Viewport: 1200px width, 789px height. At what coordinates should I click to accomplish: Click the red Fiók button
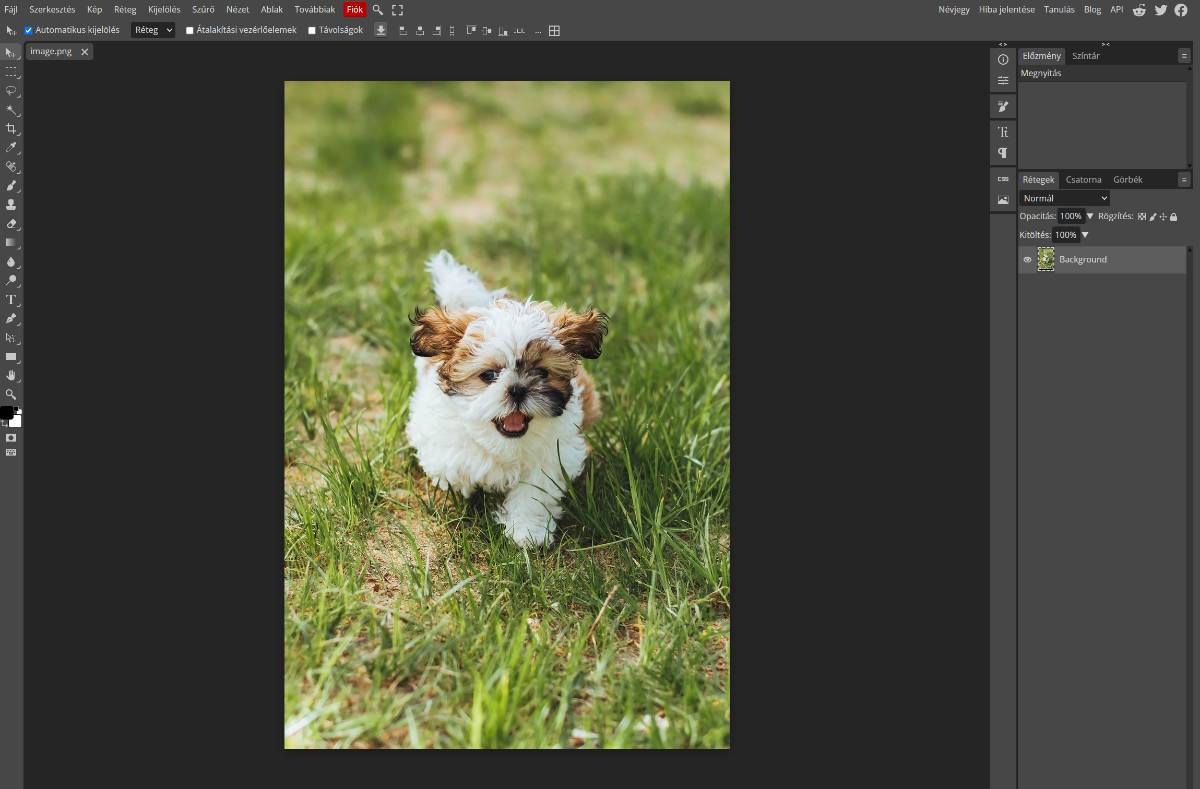pyautogui.click(x=355, y=9)
